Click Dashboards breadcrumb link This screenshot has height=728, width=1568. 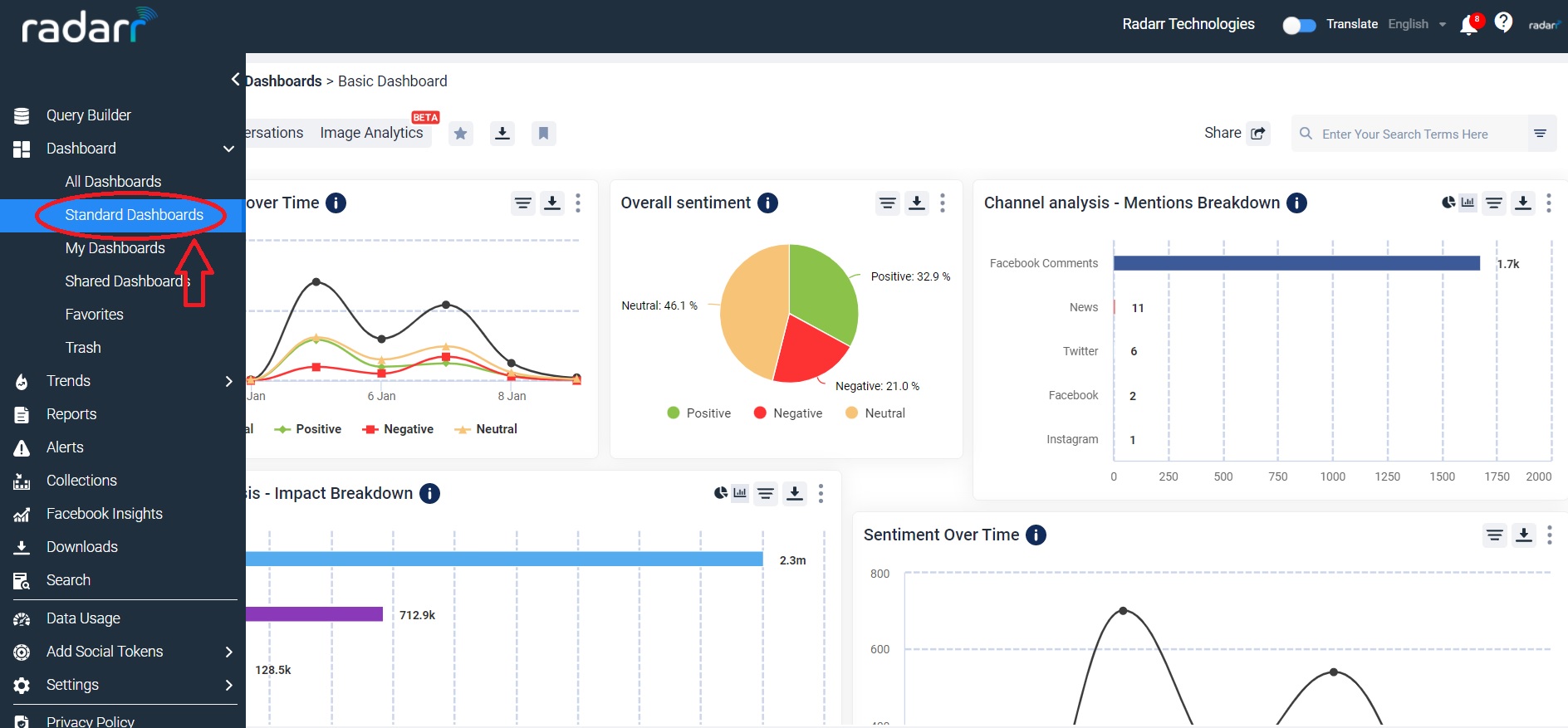[x=283, y=81]
